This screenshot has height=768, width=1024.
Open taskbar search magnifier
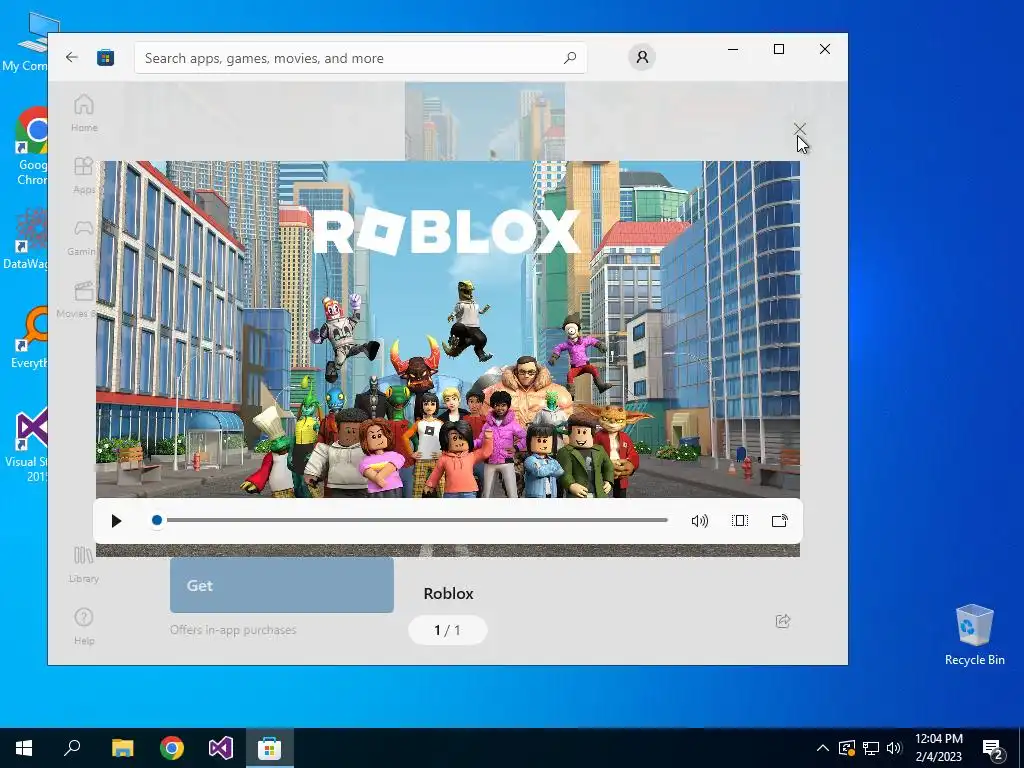click(72, 748)
